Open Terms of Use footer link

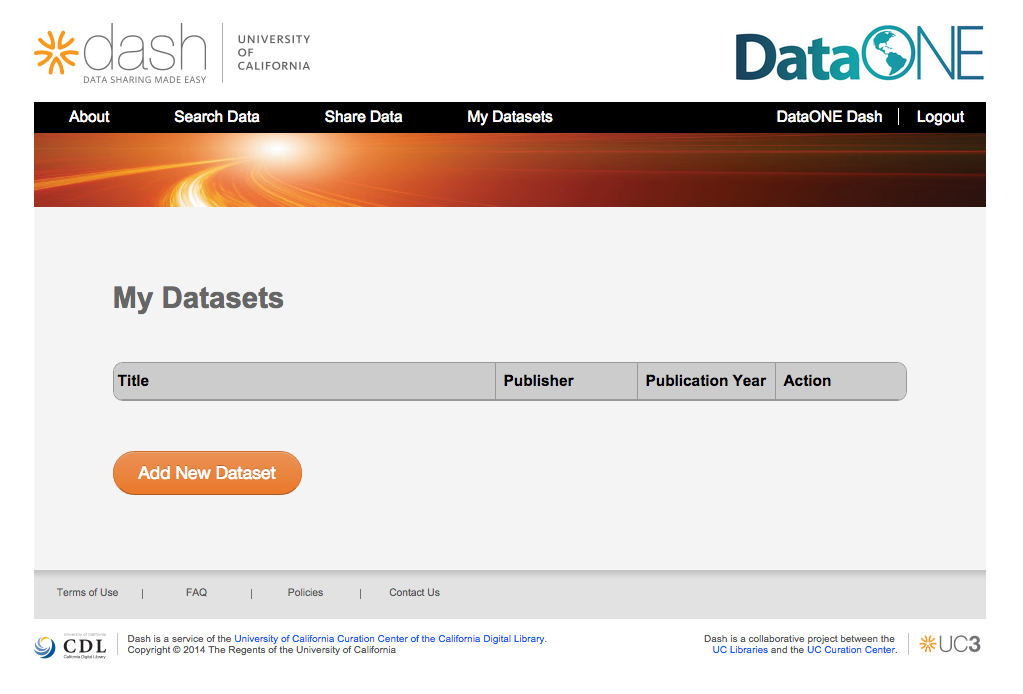[87, 592]
